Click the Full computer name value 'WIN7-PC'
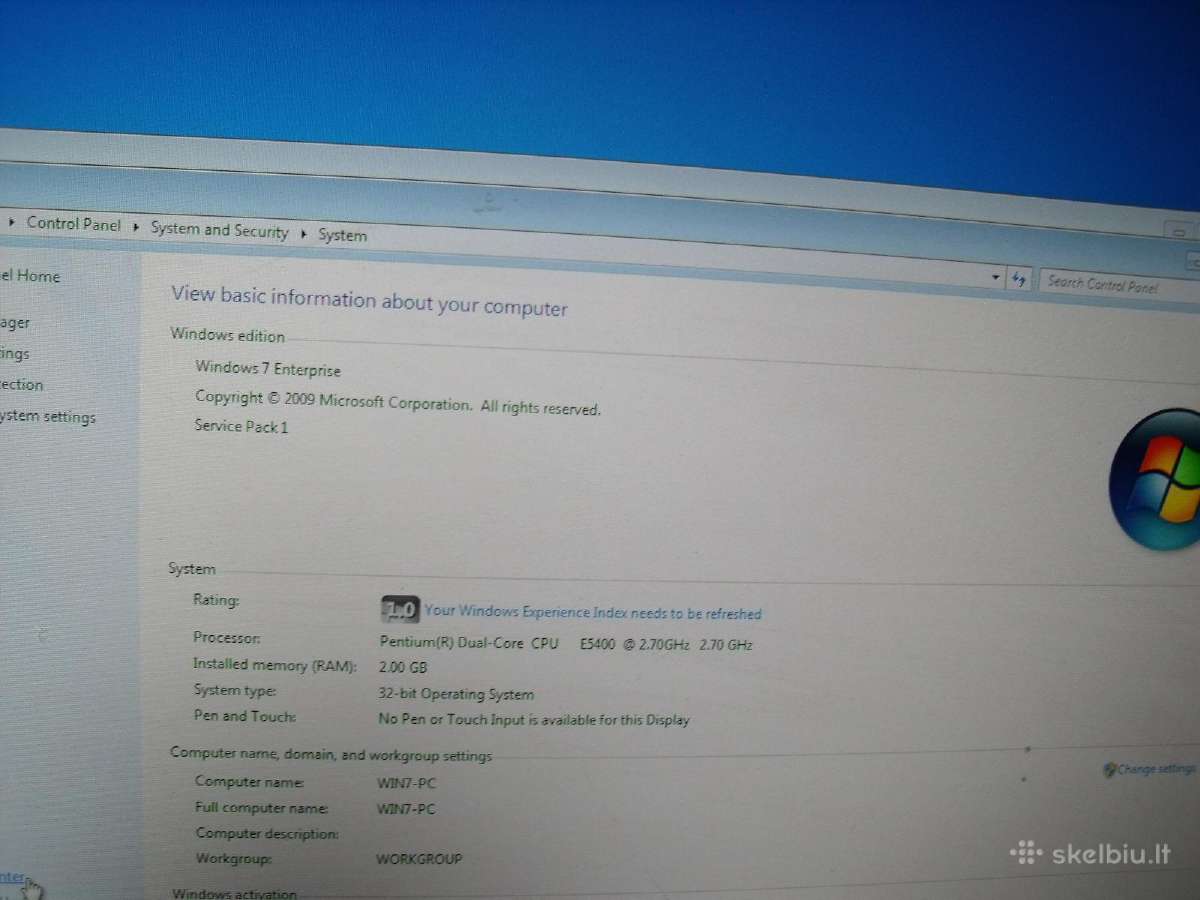Screen dimensions: 1200x900 (406, 808)
